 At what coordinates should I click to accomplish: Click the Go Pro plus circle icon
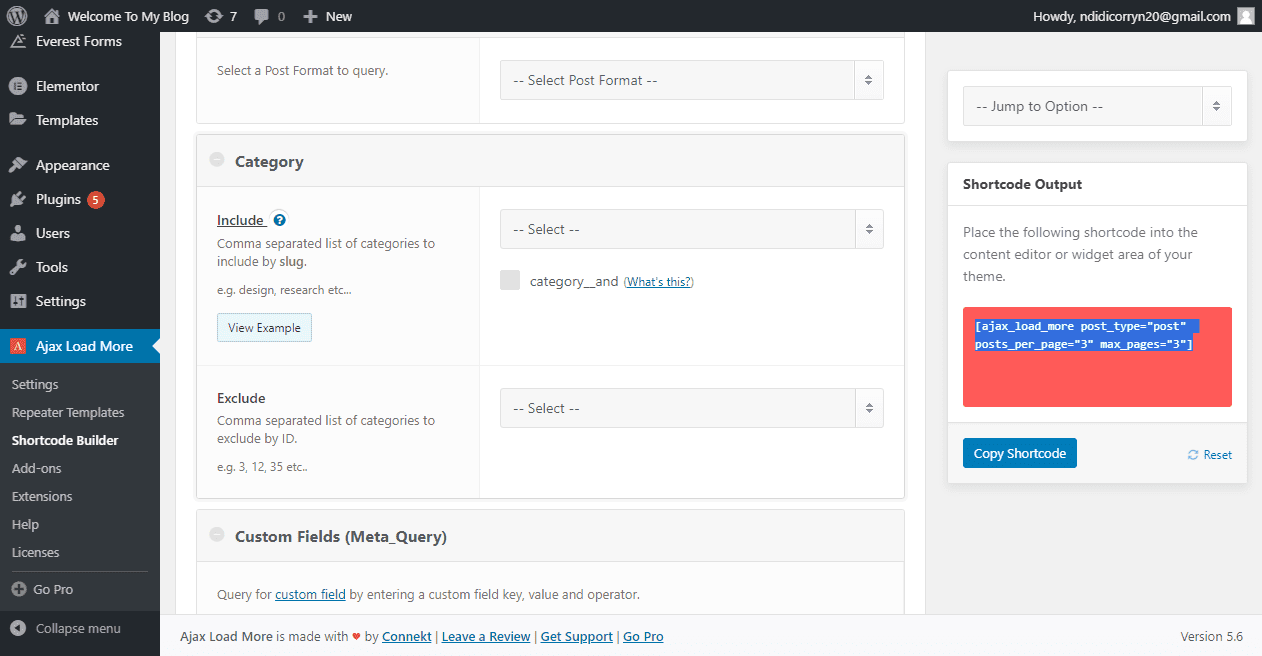point(19,589)
